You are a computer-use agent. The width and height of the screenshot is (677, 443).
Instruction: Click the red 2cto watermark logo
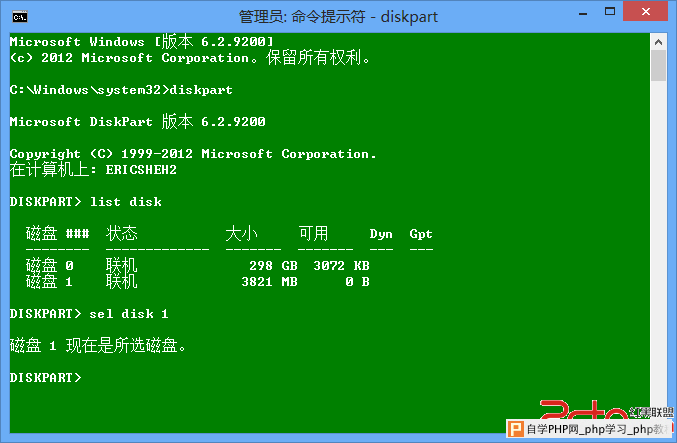[x=583, y=409]
